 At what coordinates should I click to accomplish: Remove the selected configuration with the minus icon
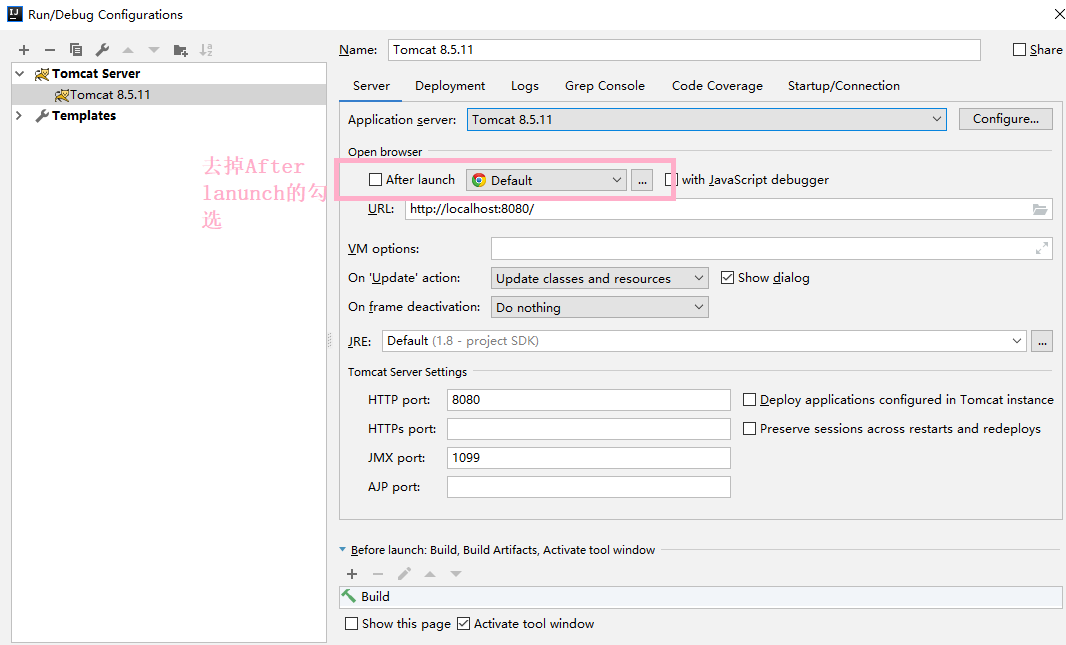point(50,50)
